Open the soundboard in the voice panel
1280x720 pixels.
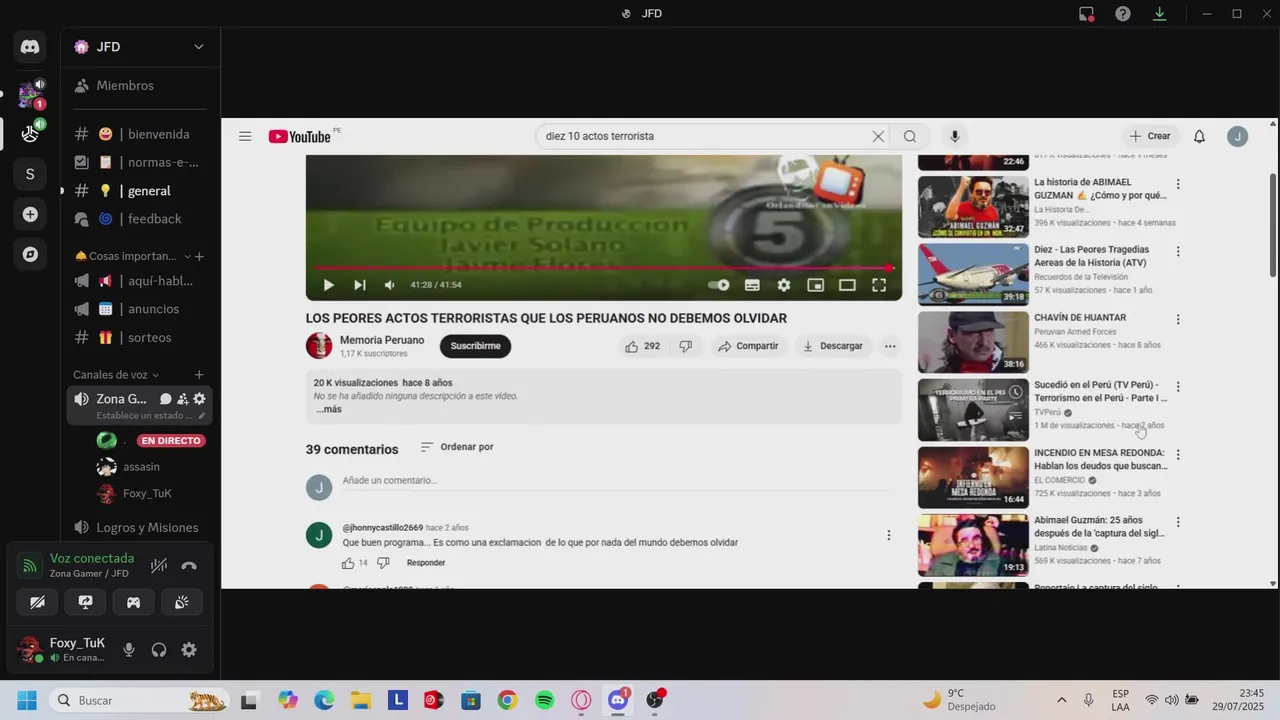click(181, 602)
